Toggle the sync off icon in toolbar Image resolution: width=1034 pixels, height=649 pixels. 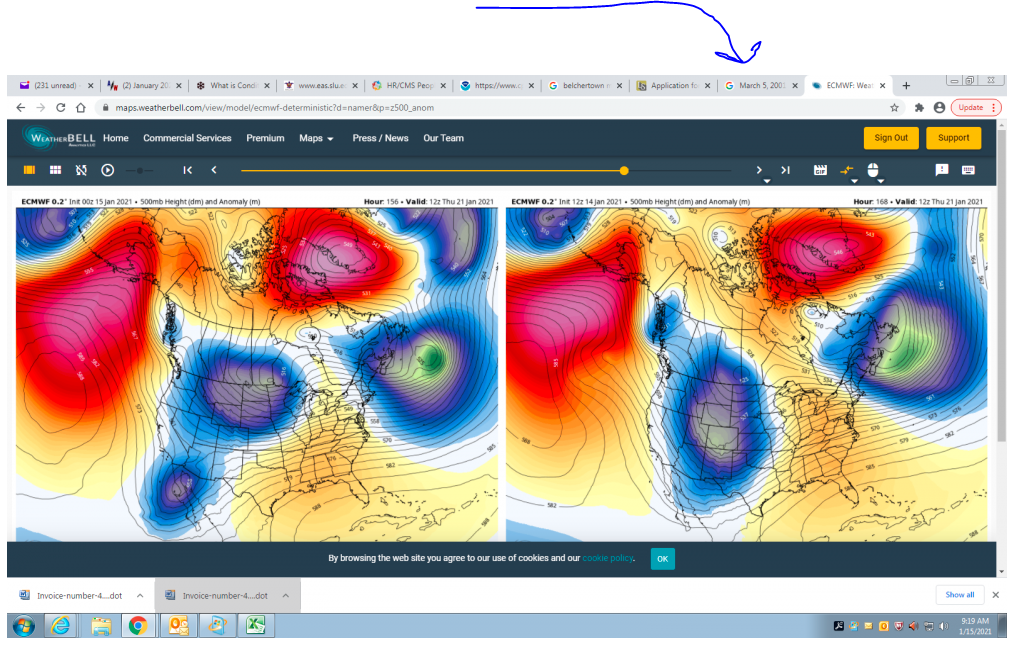[x=81, y=170]
